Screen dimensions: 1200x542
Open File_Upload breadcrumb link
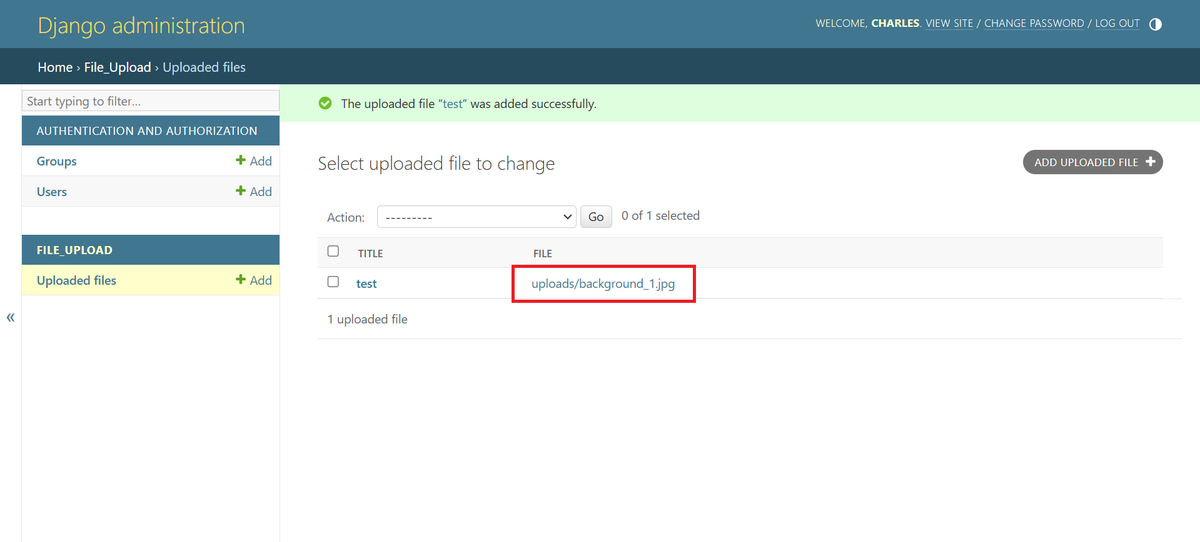[x=117, y=67]
